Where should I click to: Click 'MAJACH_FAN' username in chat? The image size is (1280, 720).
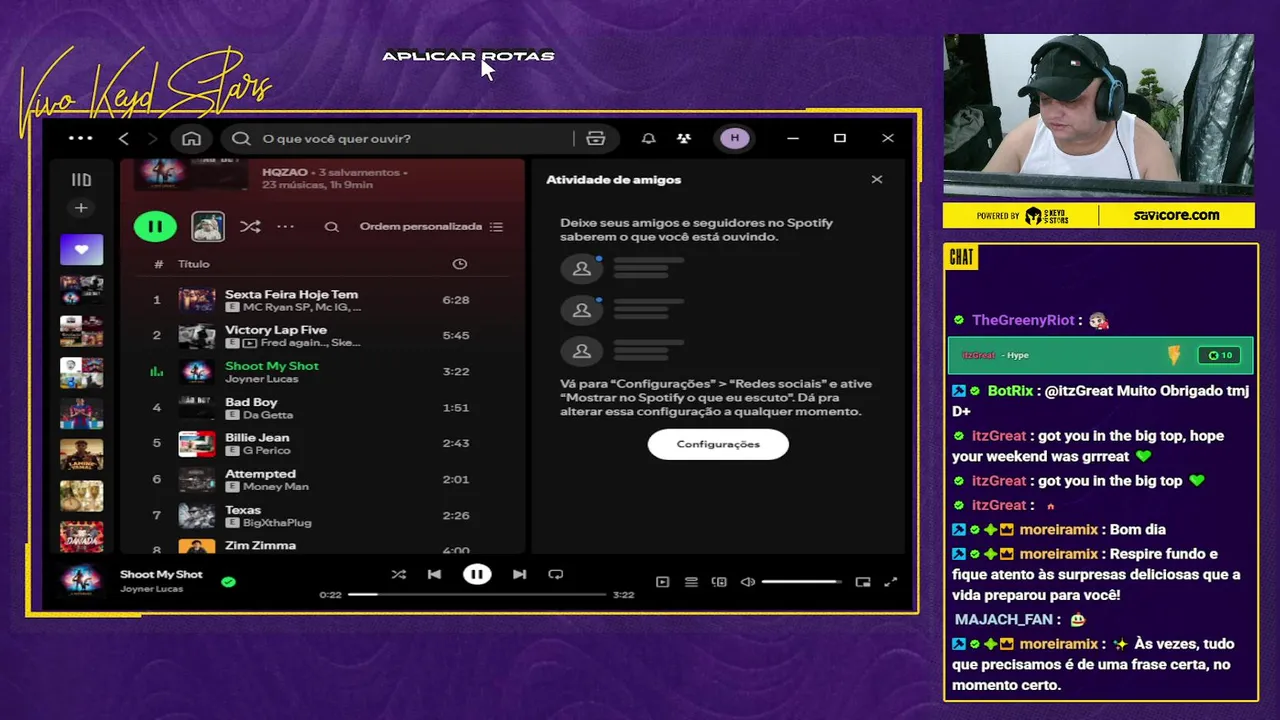point(1003,619)
